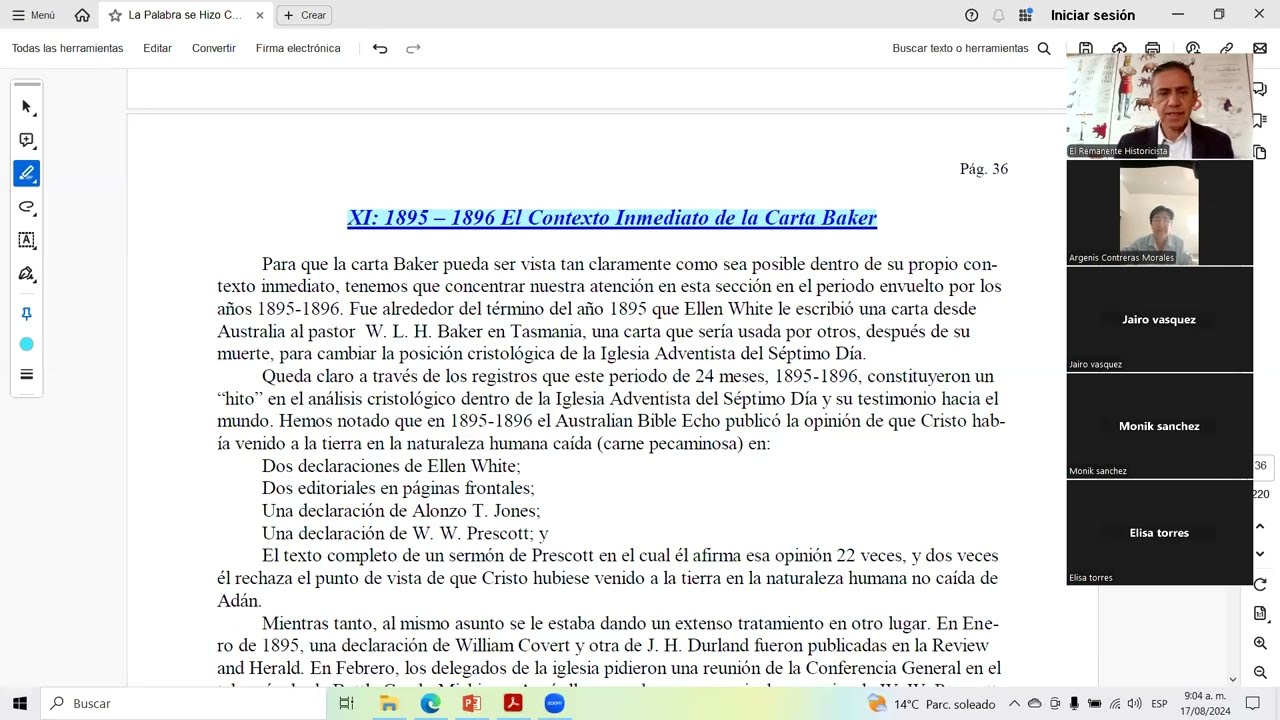Image resolution: width=1280 pixels, height=720 pixels.
Task: Open the weather widget 14°C Parc. soleado
Action: pyautogui.click(x=932, y=704)
